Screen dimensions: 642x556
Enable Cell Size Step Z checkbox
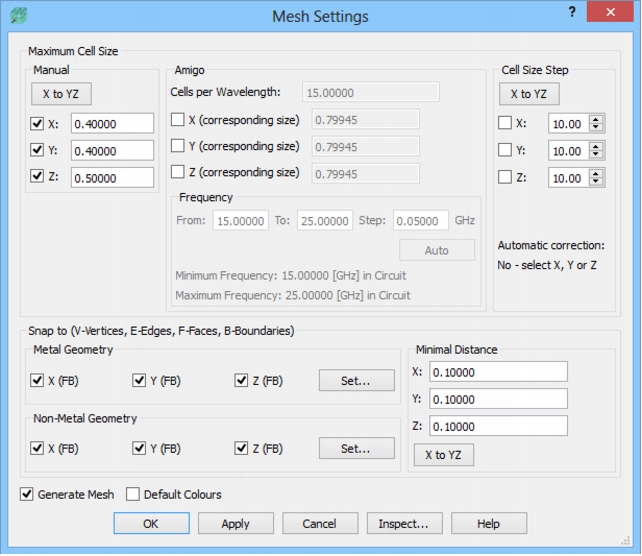tap(505, 177)
